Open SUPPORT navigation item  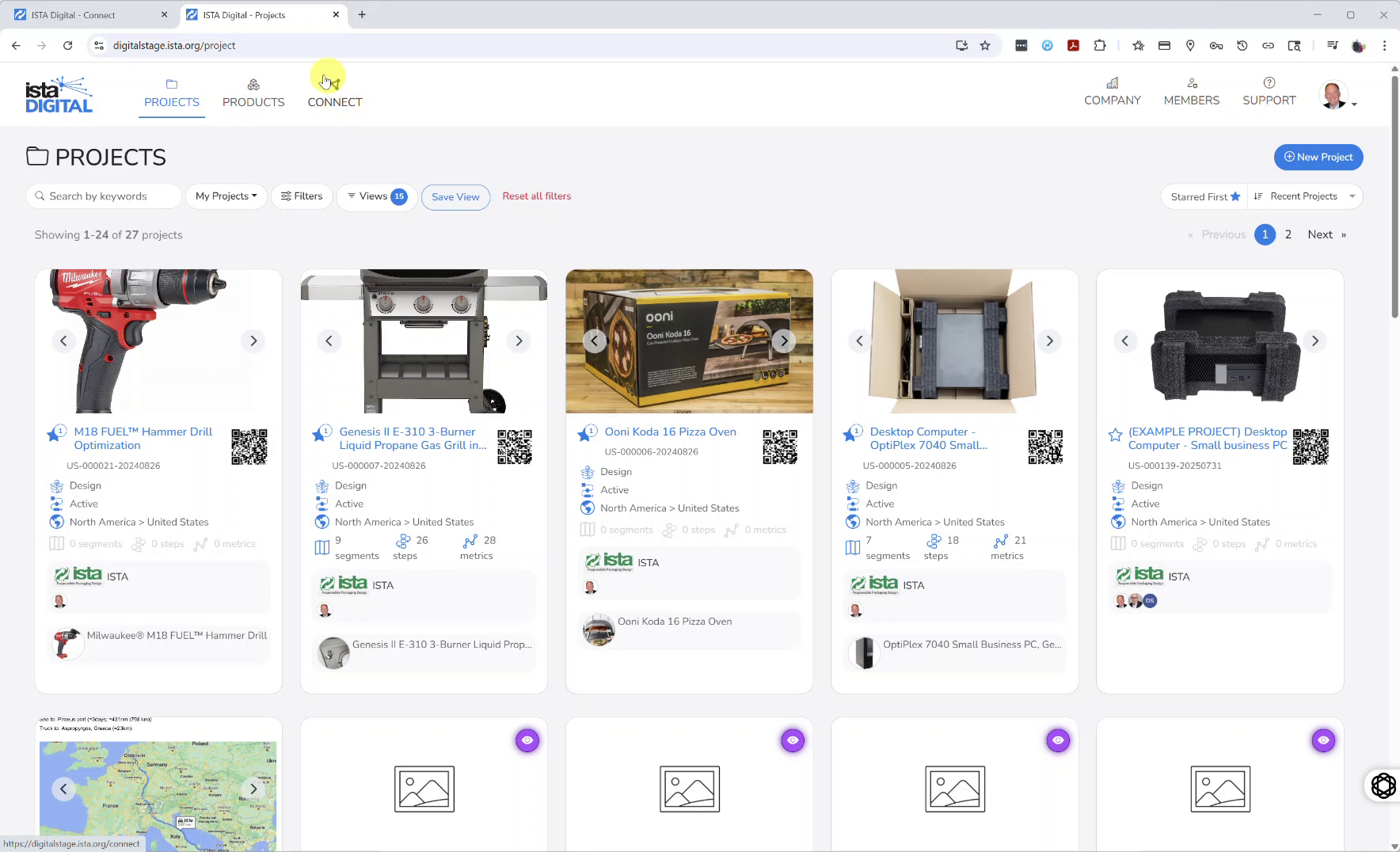tap(1269, 93)
